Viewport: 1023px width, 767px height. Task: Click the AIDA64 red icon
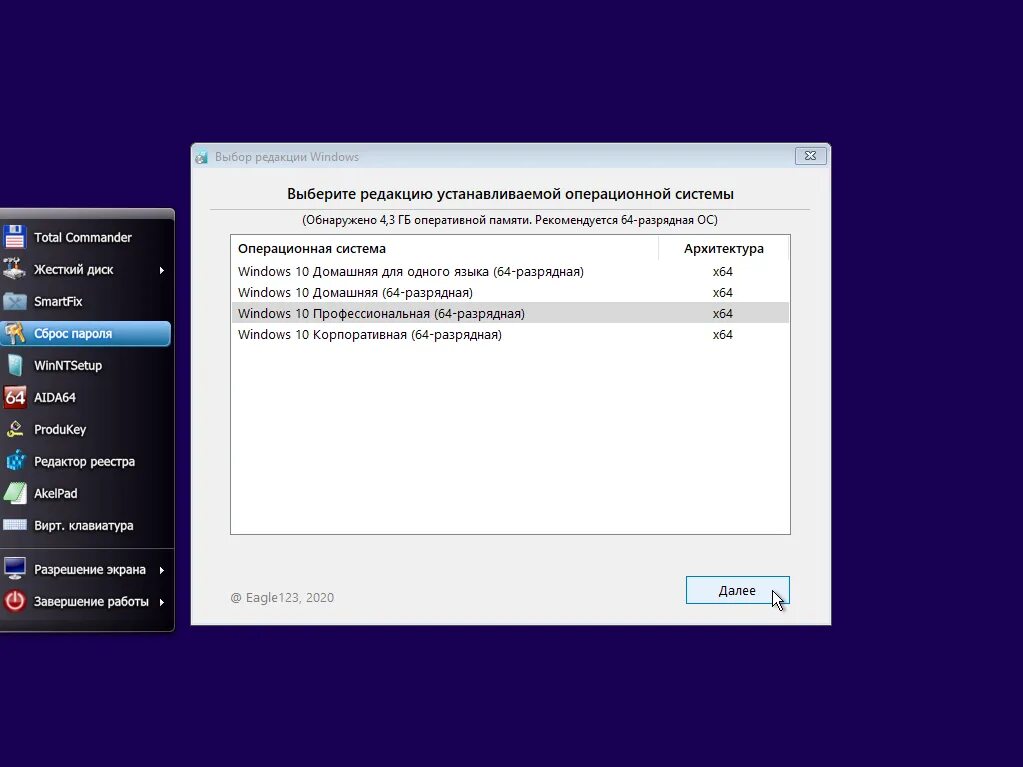15,397
